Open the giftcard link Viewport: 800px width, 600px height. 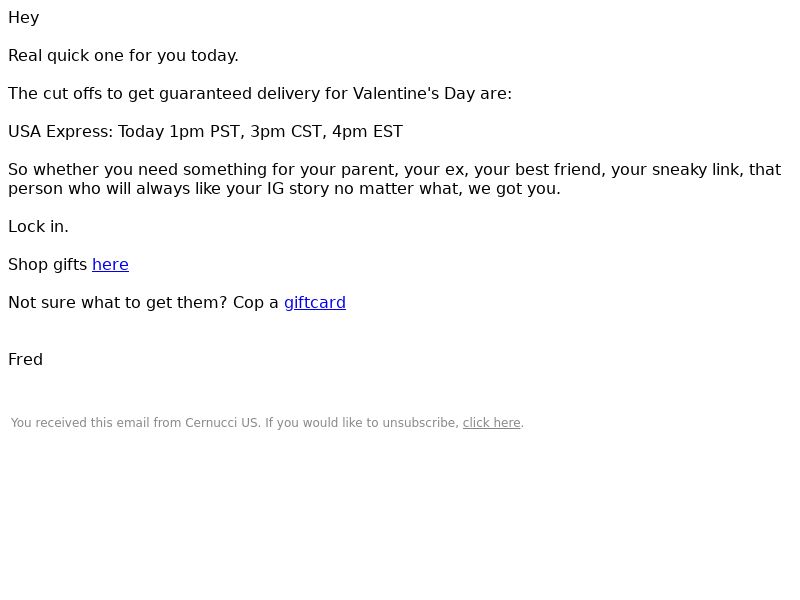[315, 303]
